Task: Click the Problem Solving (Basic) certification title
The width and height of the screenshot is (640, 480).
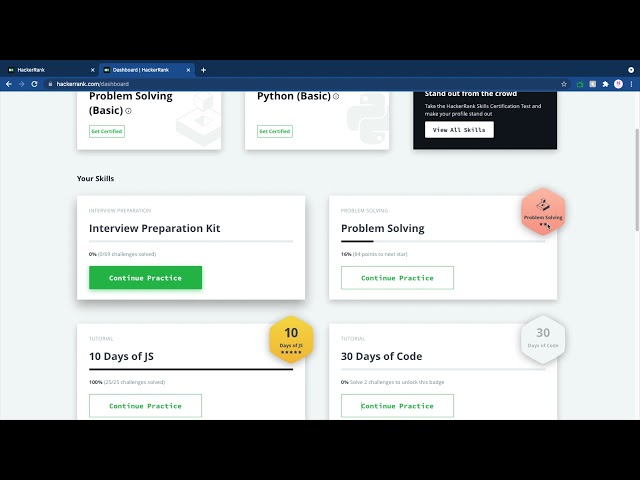Action: [131, 103]
